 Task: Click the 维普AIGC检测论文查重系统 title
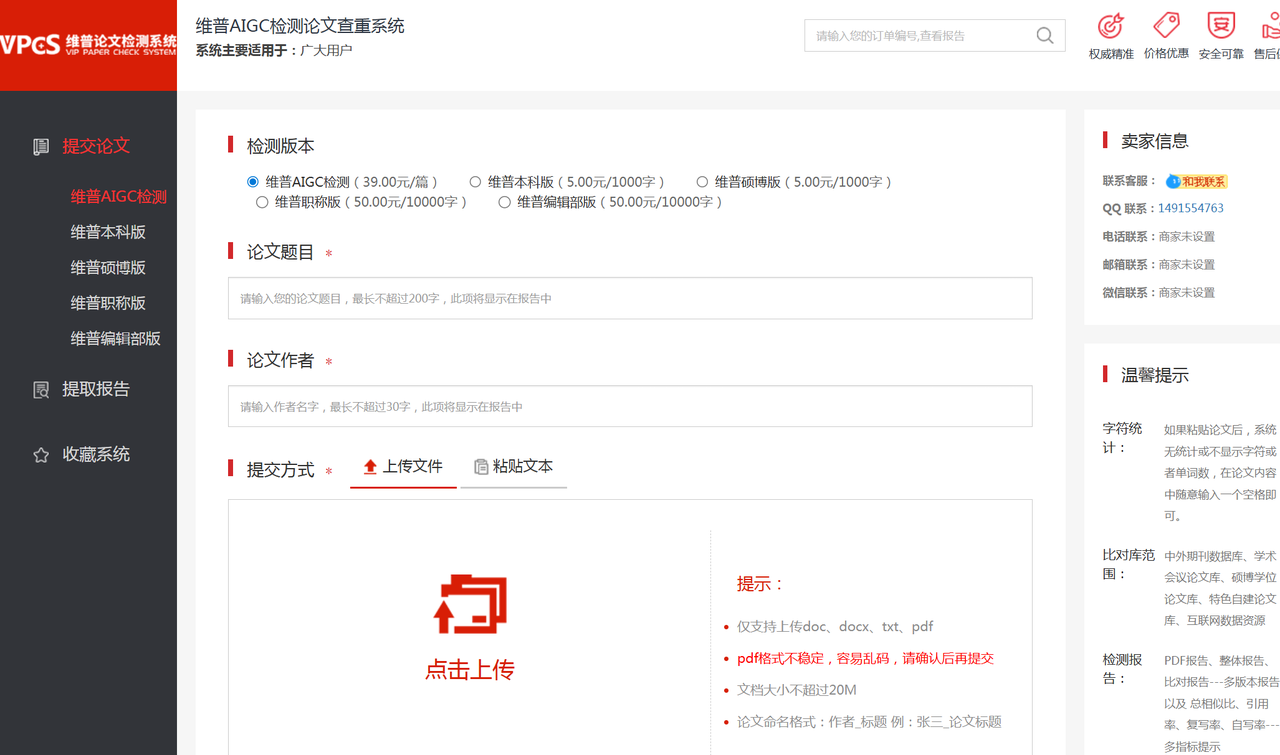pos(300,27)
